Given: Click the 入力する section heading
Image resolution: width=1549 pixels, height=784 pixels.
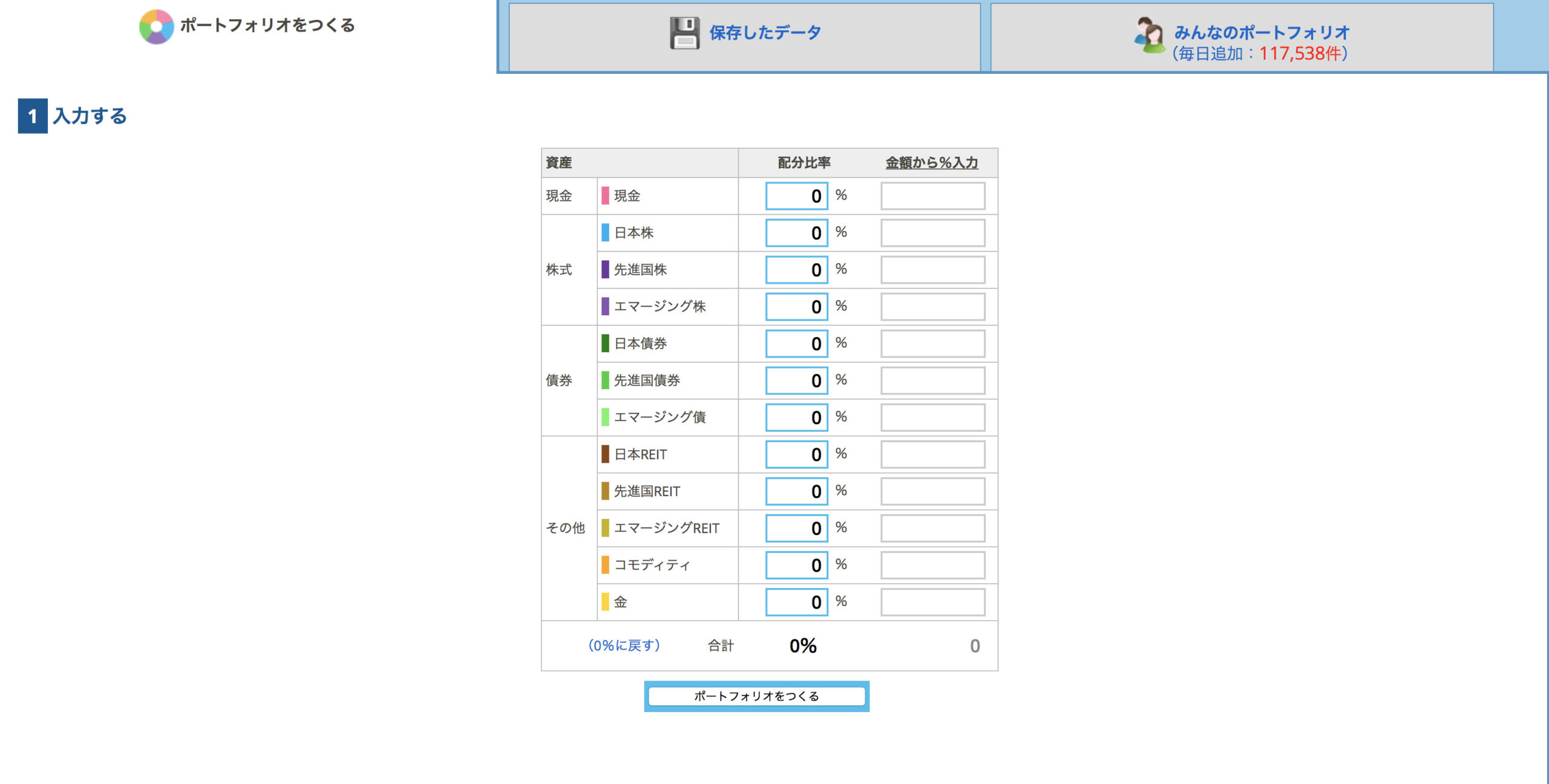Looking at the screenshot, I should [90, 116].
